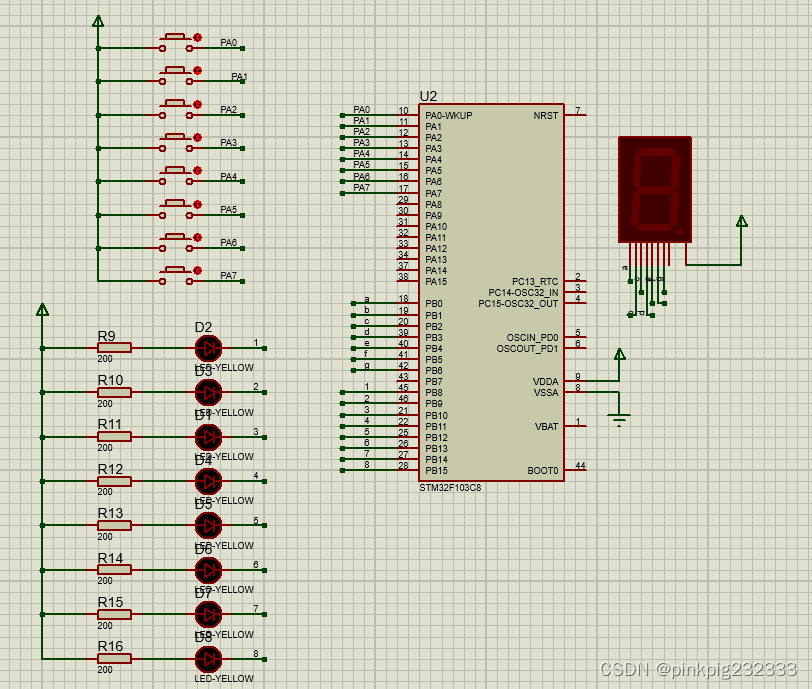
Task: Select the push button wired to PA6
Action: coord(176,242)
